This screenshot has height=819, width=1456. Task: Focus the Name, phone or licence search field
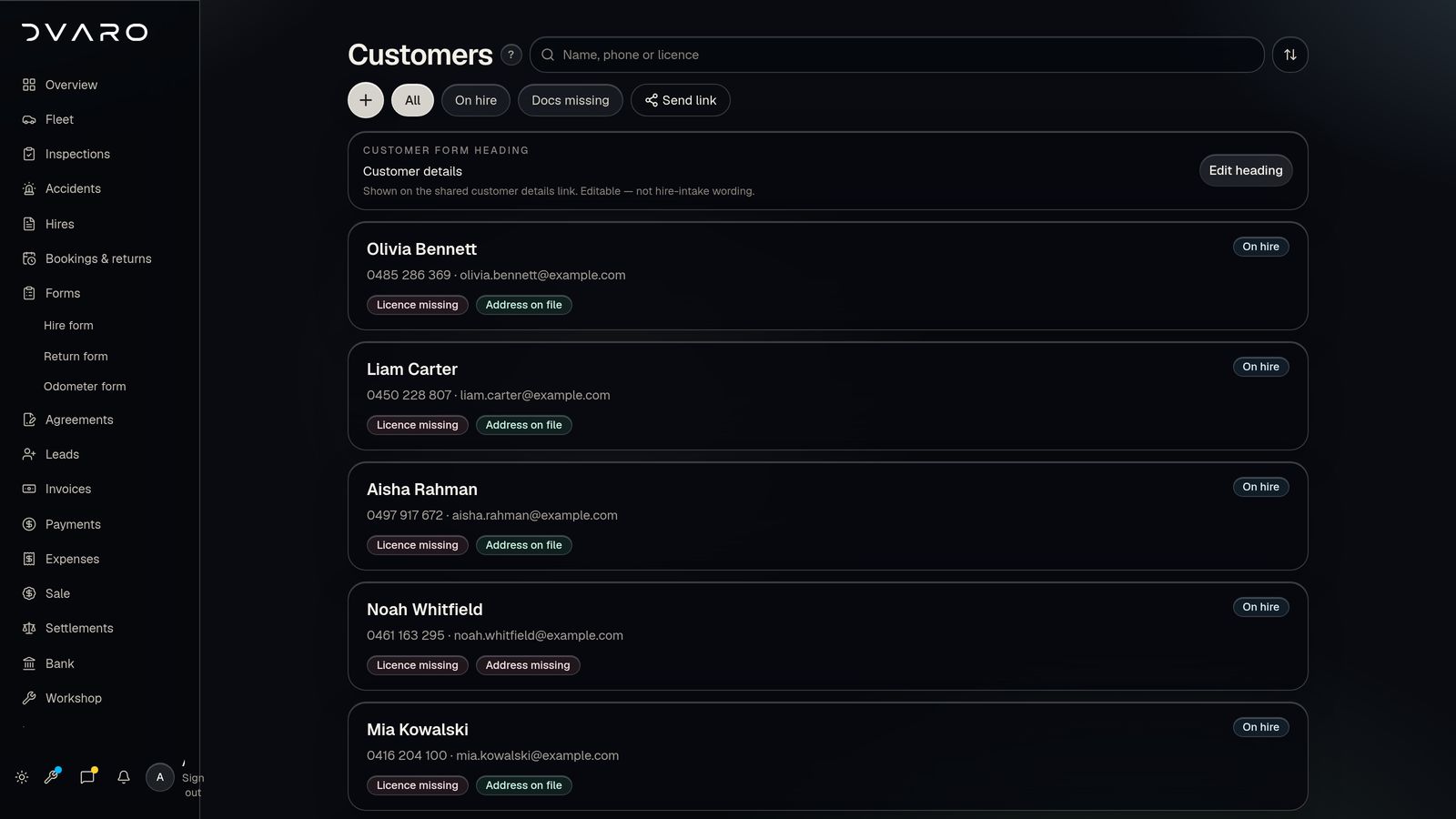[896, 55]
